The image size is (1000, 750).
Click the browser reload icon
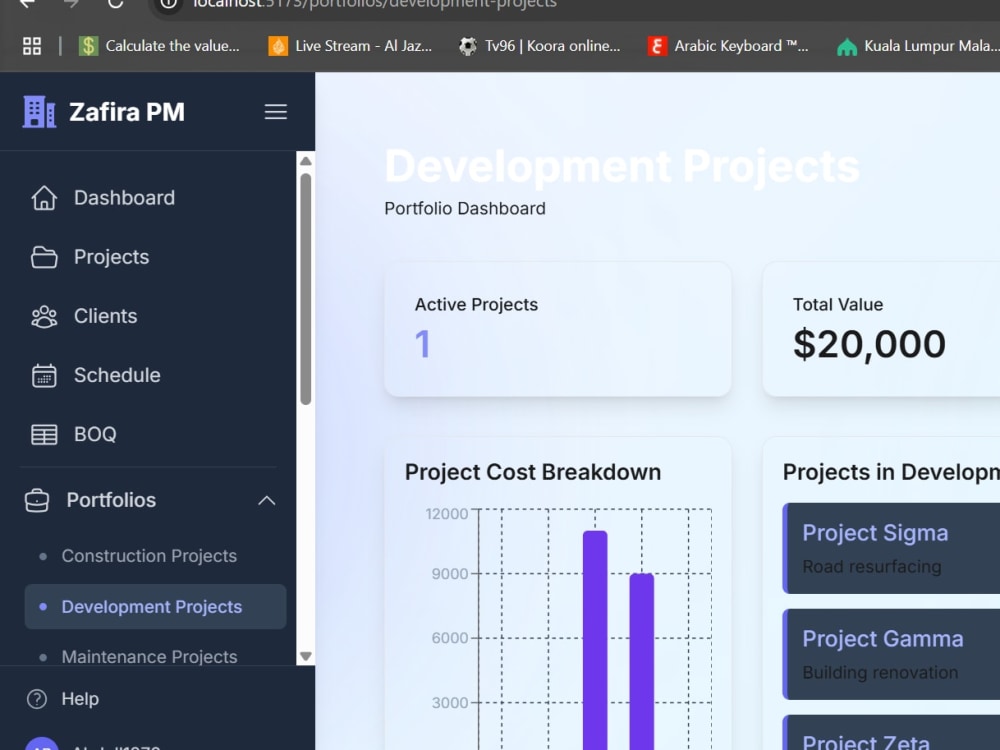(115, 3)
